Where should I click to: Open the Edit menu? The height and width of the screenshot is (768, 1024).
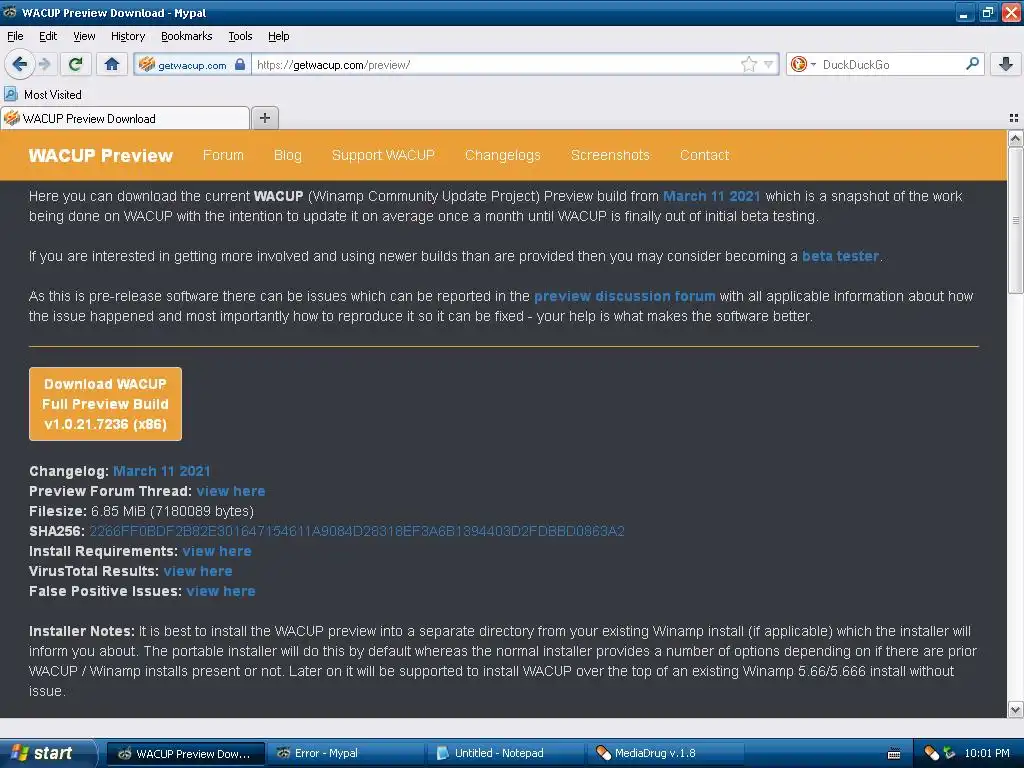click(x=48, y=36)
